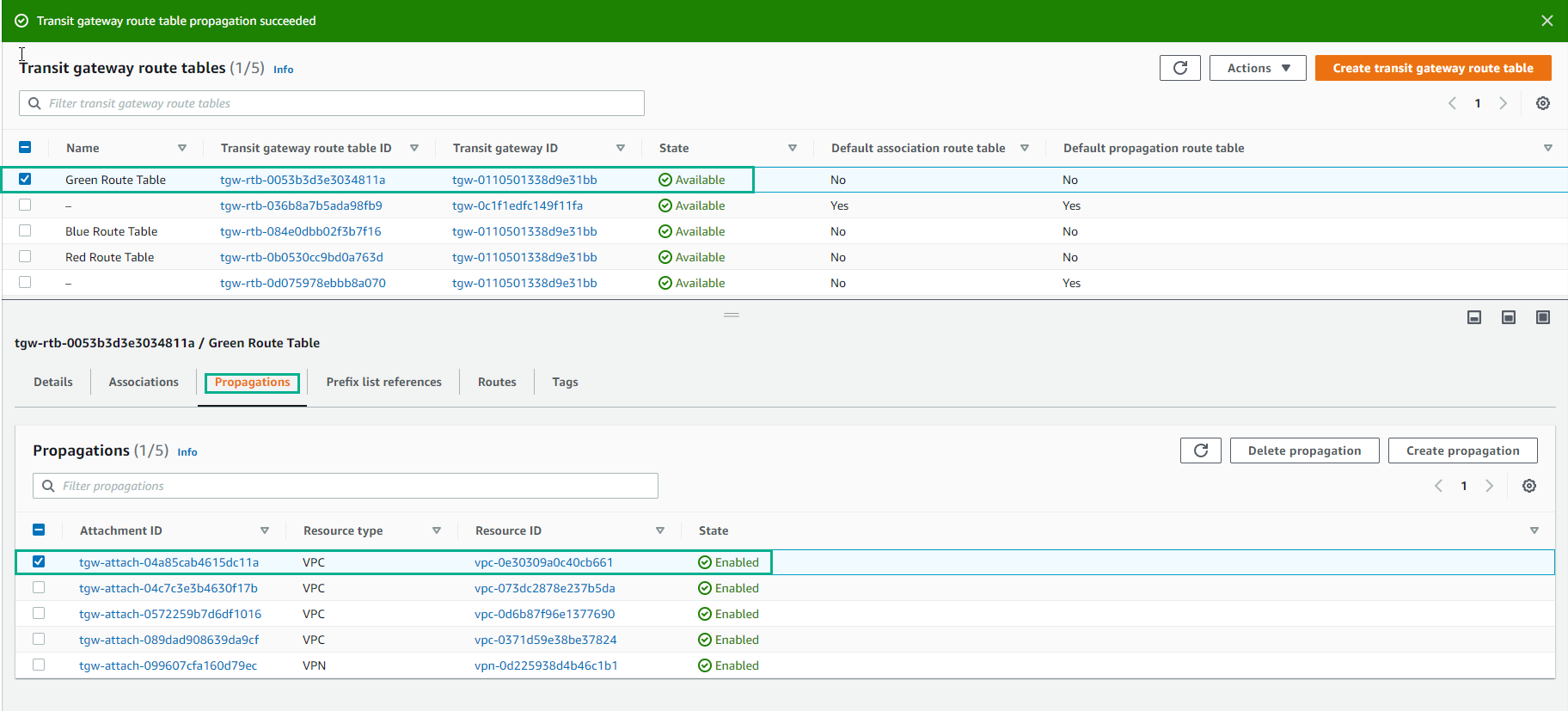Sort propagations by State column
The height and width of the screenshot is (711, 1568).
coord(1534,530)
